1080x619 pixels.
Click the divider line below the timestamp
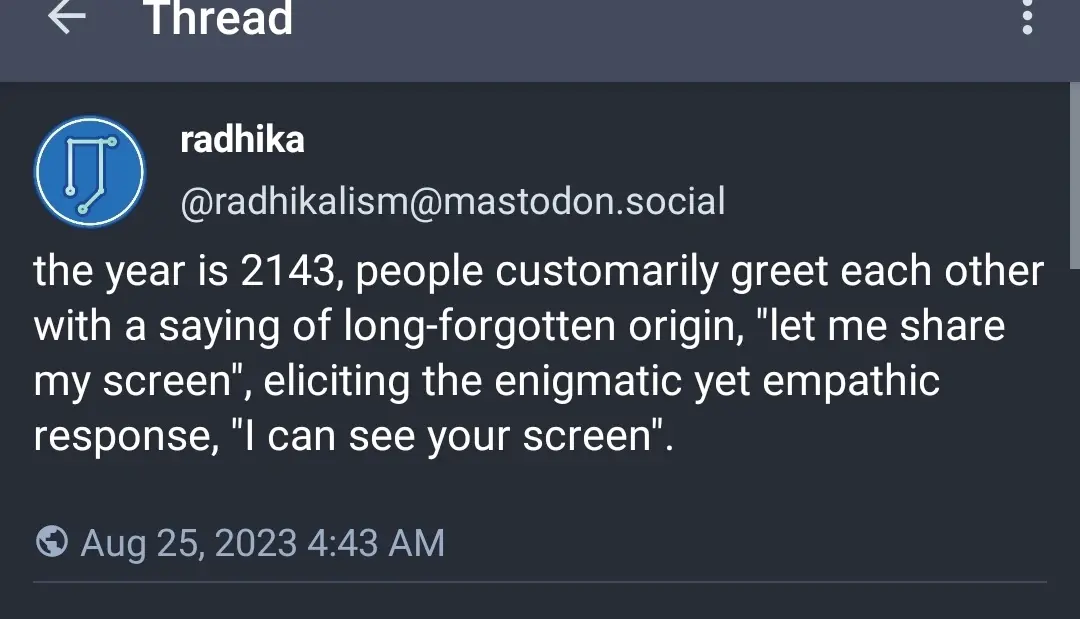click(540, 583)
